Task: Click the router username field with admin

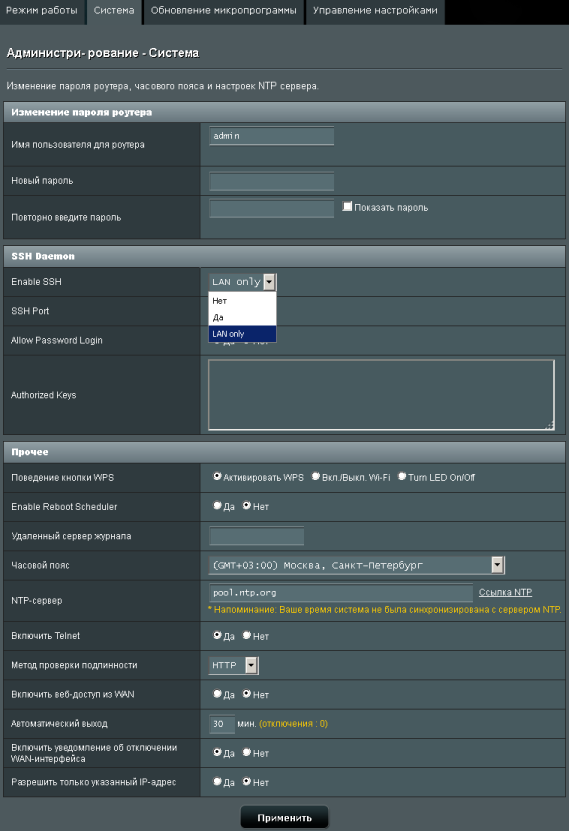Action: (271, 136)
